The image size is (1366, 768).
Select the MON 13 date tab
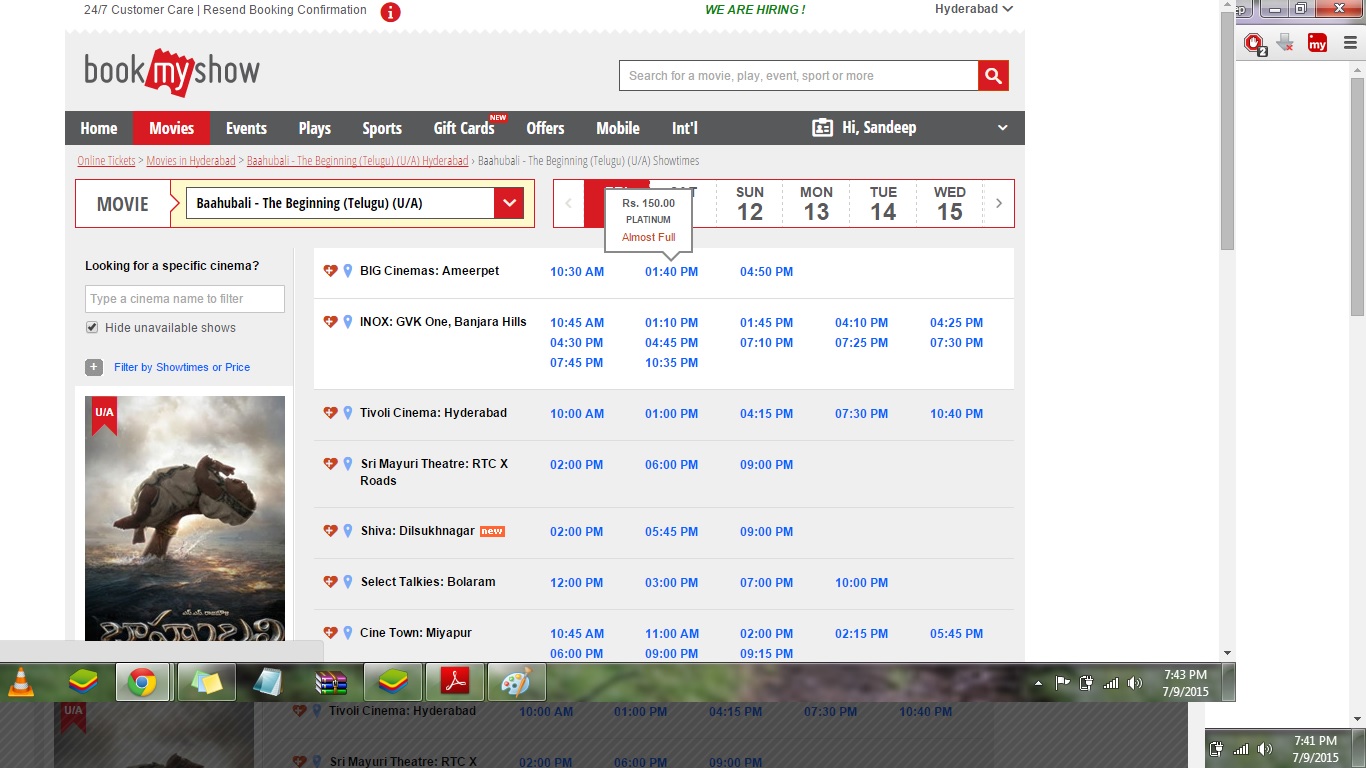[816, 204]
